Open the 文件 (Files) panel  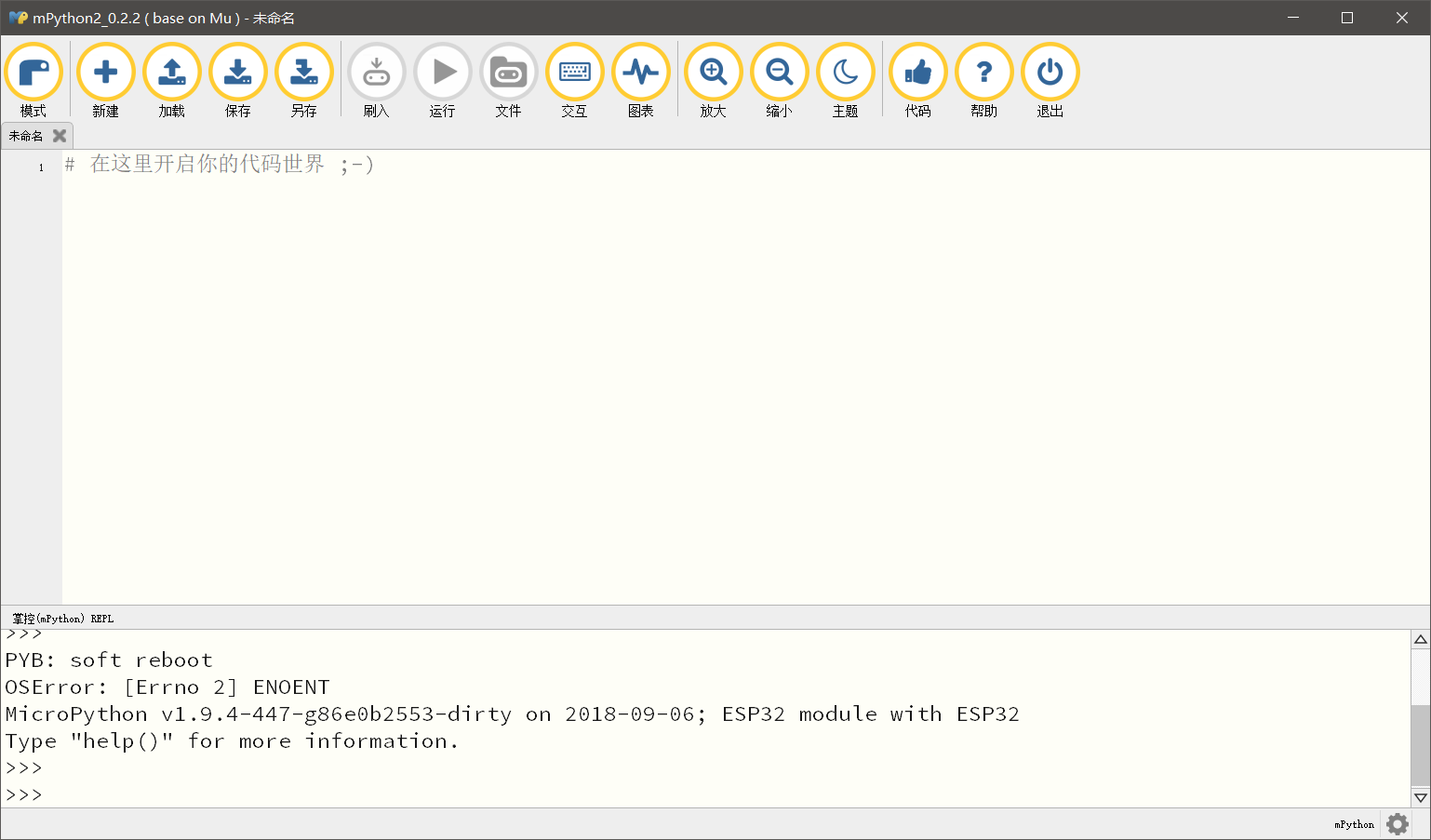[509, 80]
